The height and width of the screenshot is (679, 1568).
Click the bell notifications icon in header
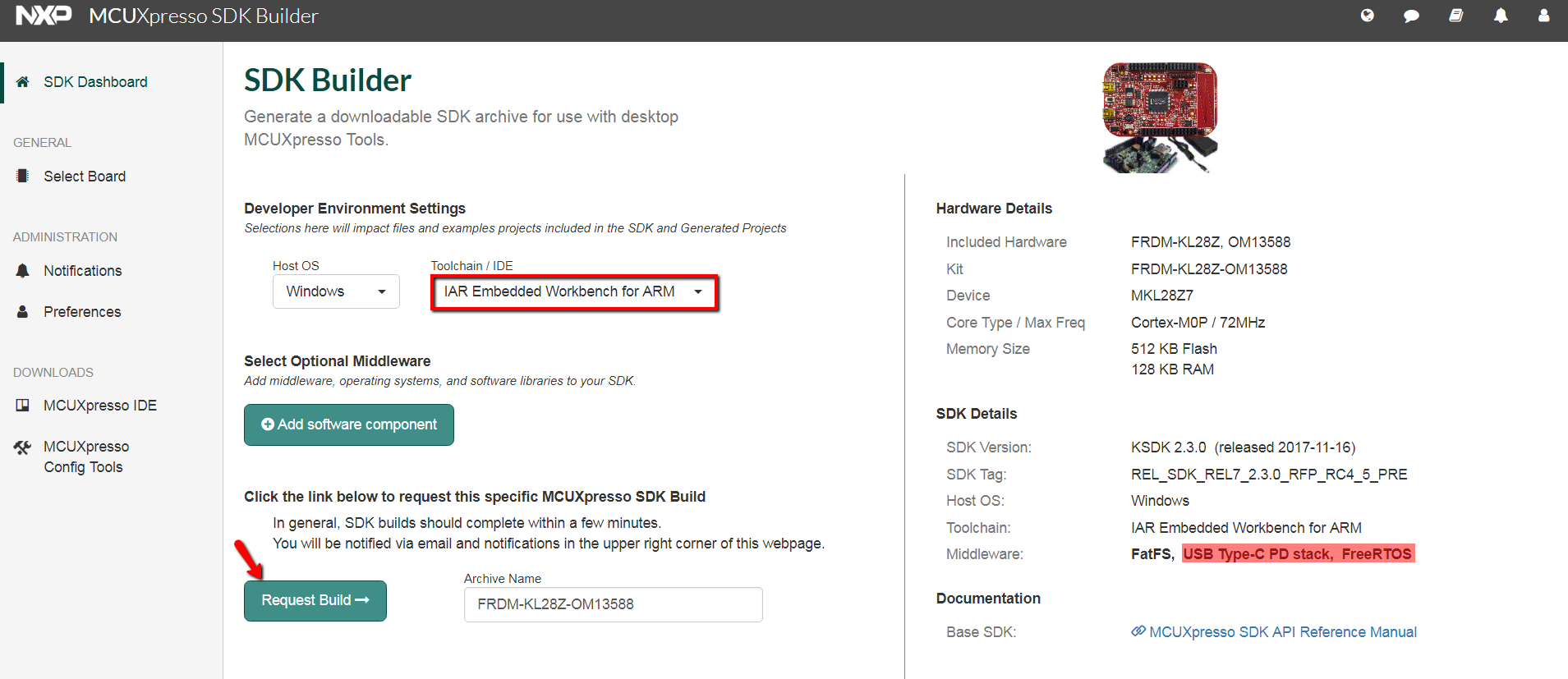1501,16
